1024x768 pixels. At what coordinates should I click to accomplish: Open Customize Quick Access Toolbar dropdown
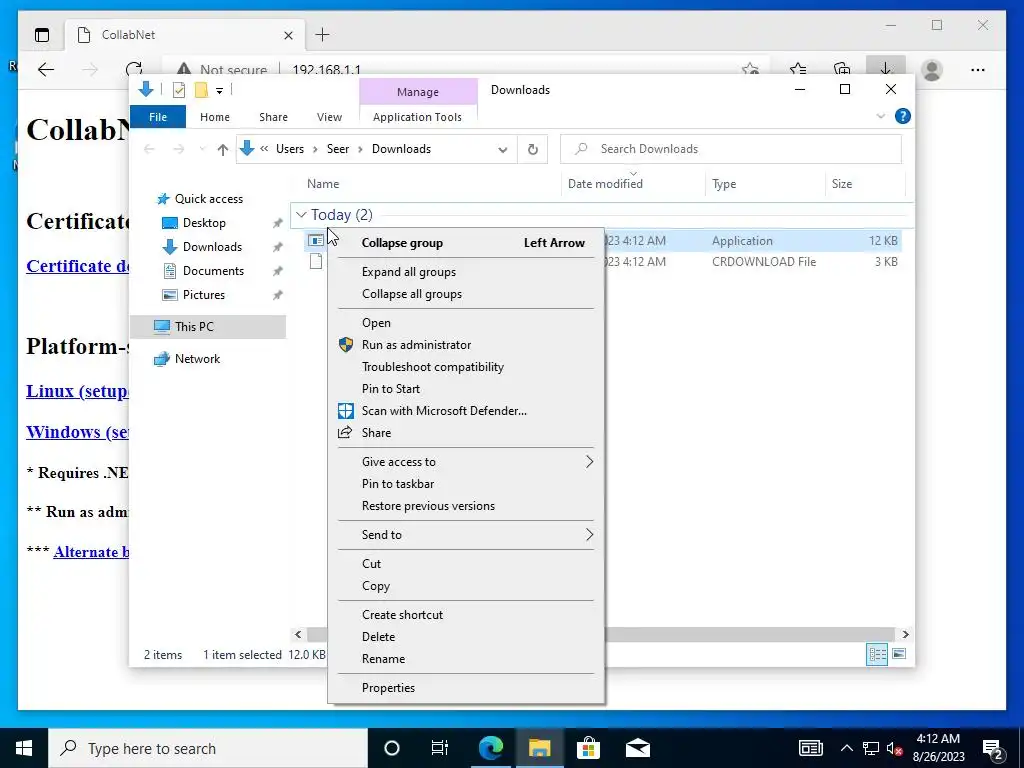point(219,91)
